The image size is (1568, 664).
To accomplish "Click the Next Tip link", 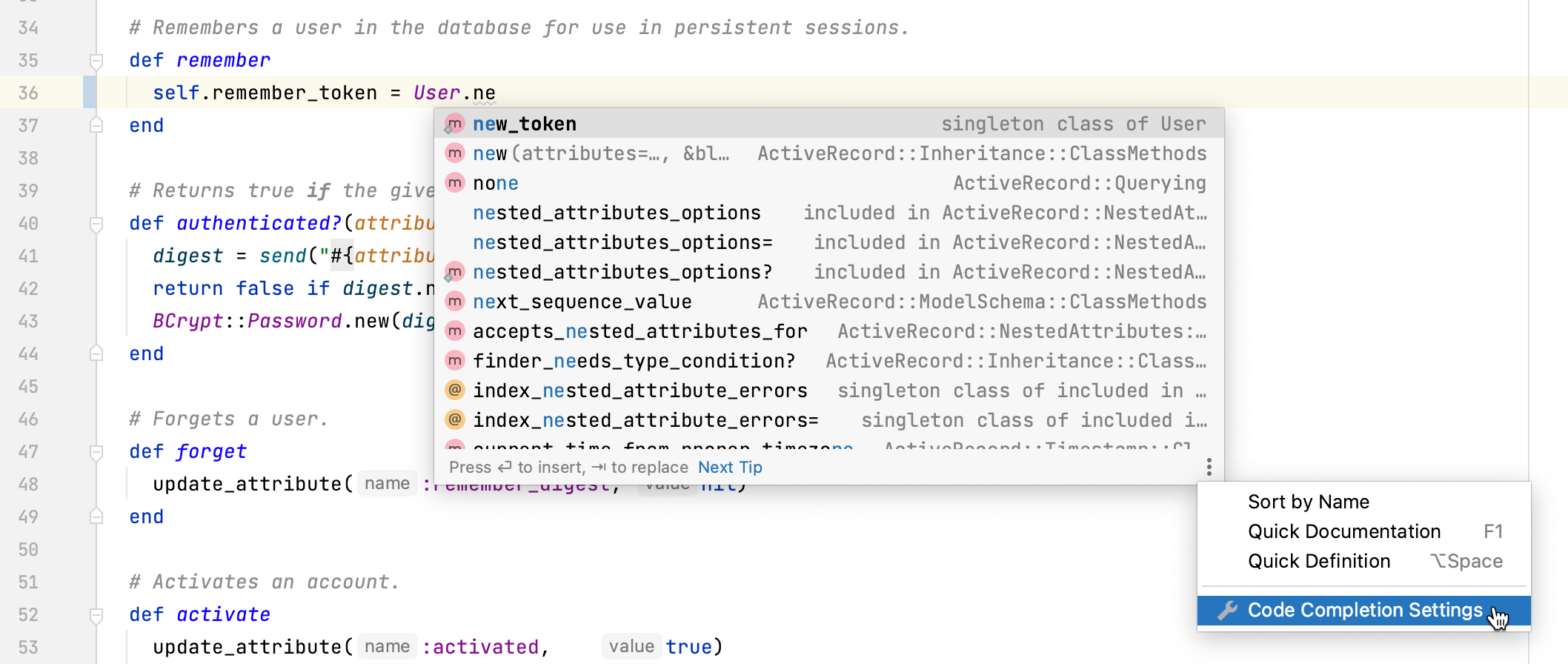I will click(x=730, y=468).
